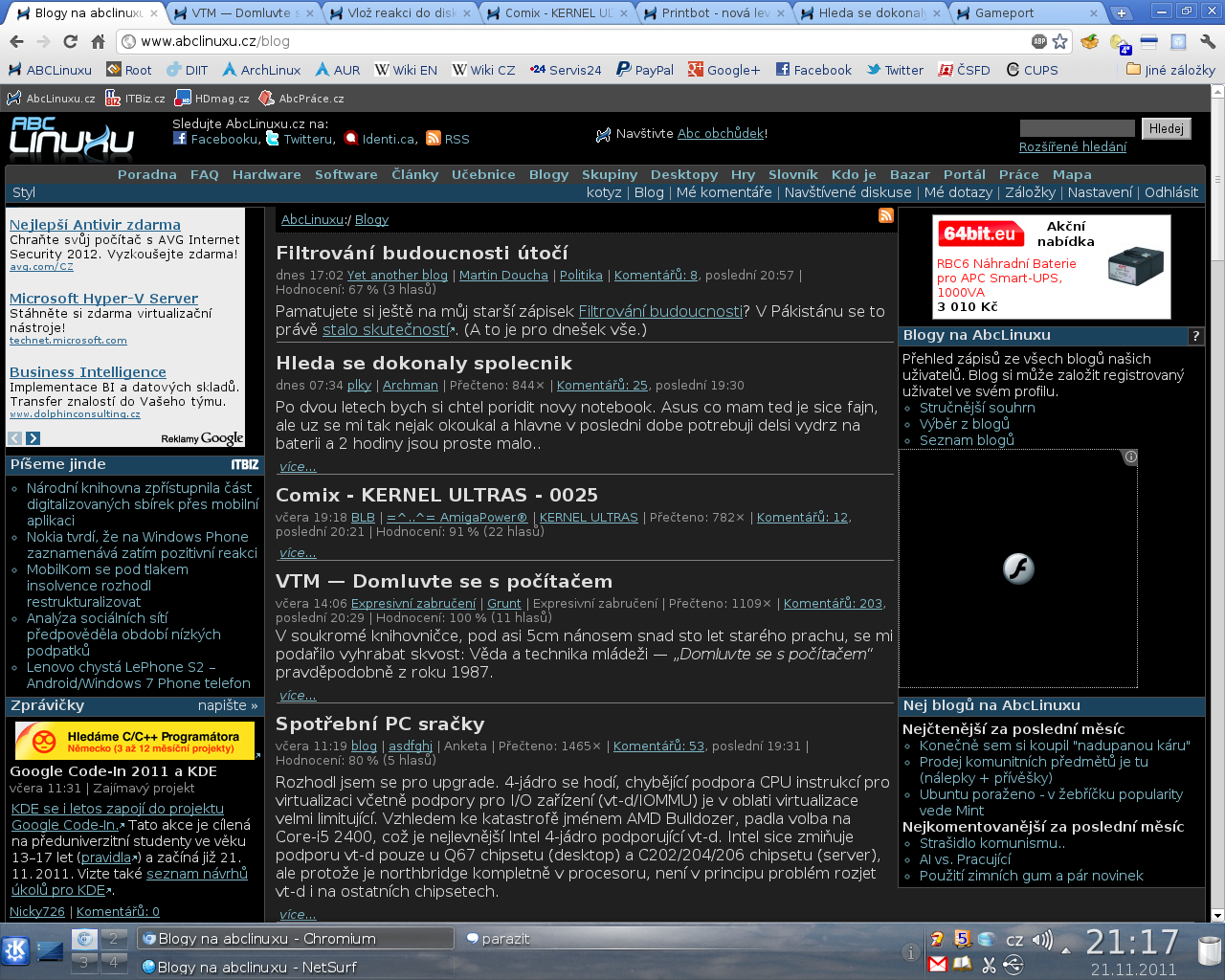This screenshot has width=1225, height=980.
Task: Expand více link under Spotřební PC sračky
Action: [x=298, y=915]
